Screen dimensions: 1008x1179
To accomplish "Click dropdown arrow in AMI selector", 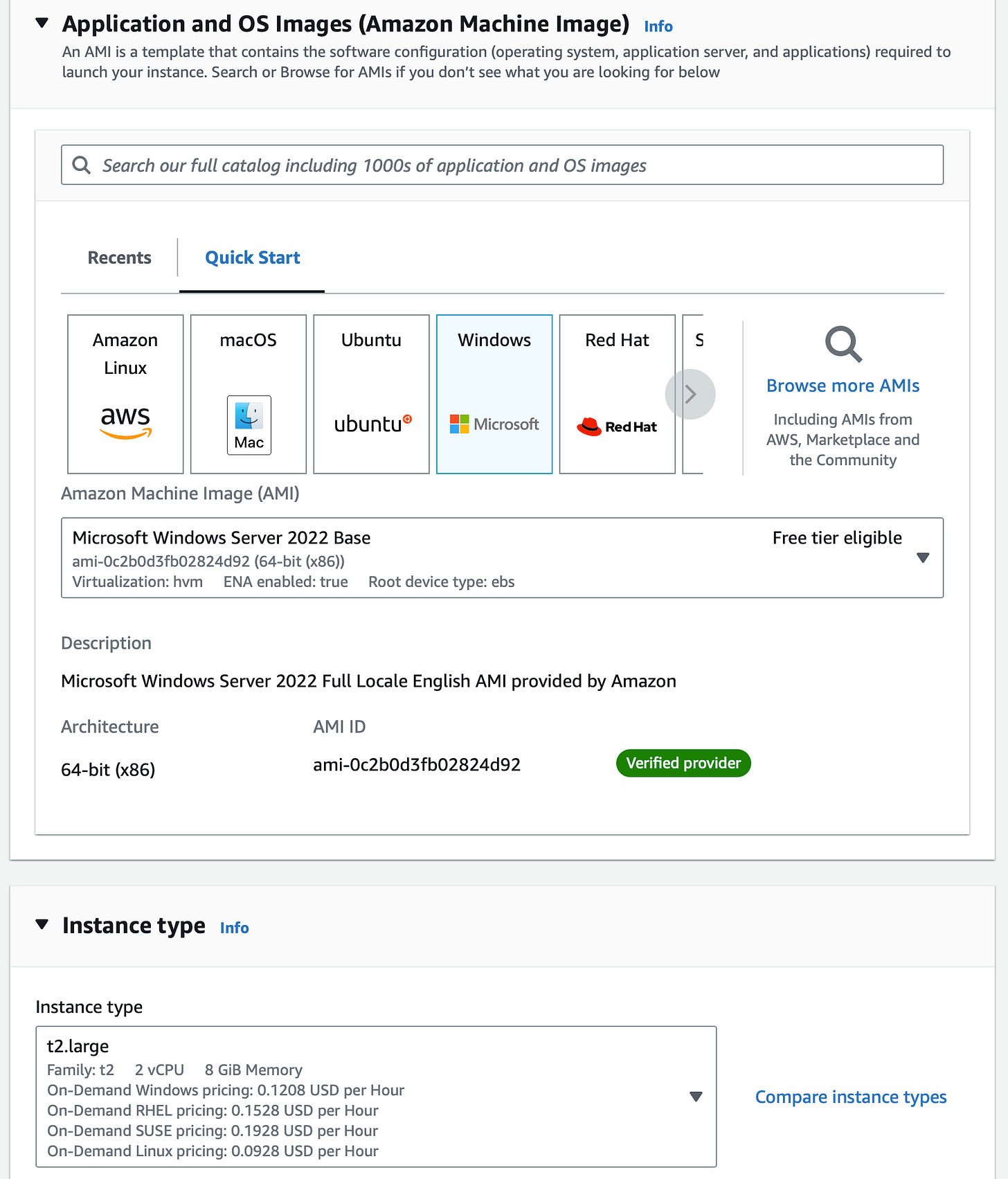I will pos(922,557).
